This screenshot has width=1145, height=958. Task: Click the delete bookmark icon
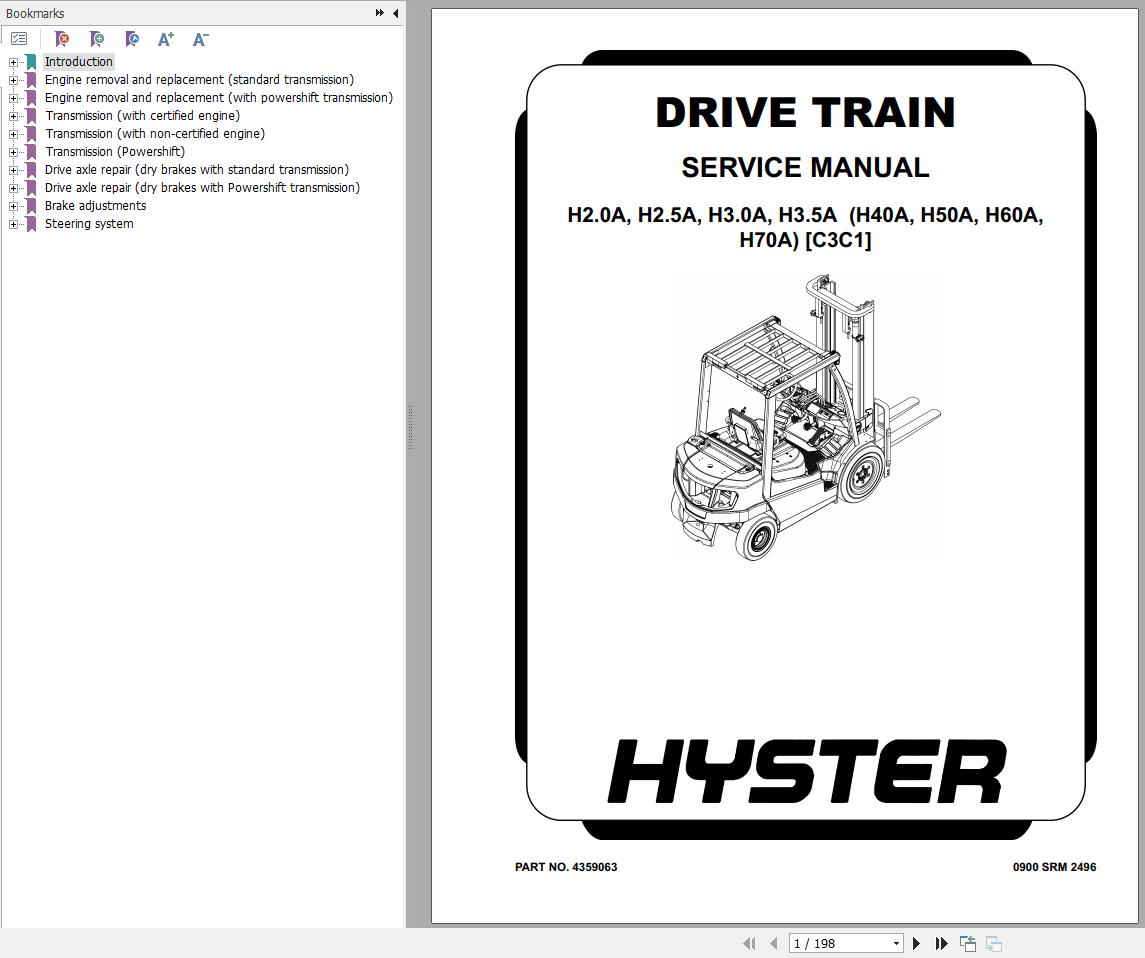62,39
